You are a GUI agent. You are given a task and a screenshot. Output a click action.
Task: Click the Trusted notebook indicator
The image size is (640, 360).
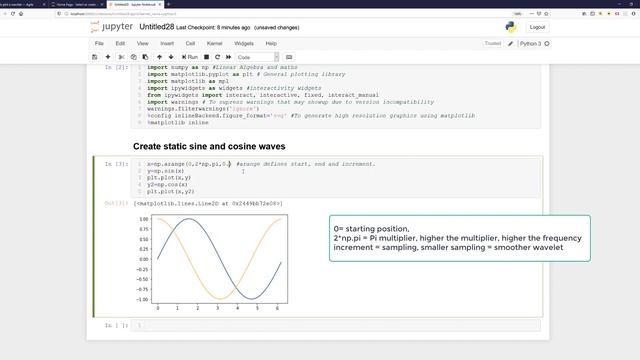pos(493,43)
